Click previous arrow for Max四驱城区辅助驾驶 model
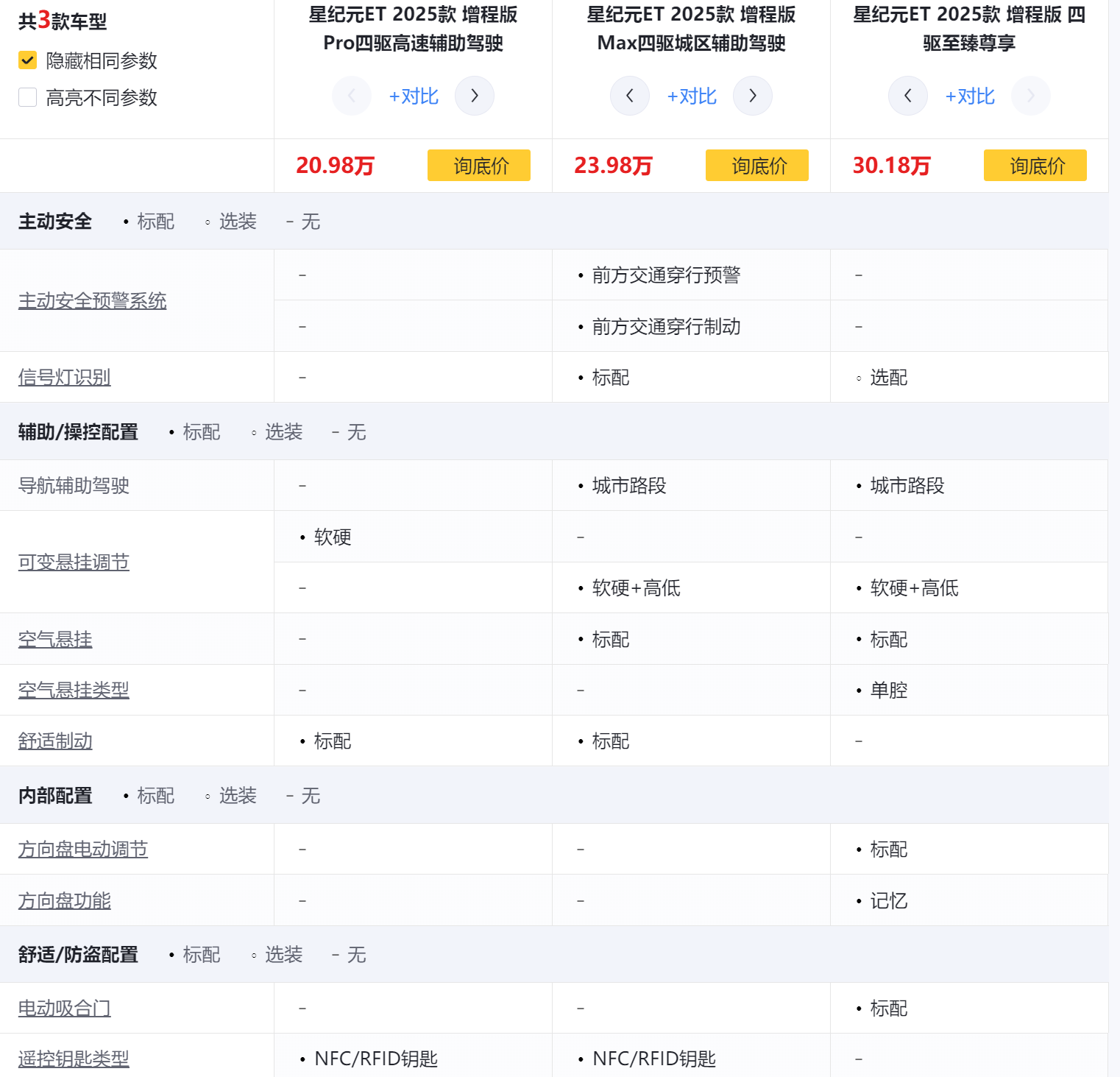The image size is (1120, 1077). coord(630,96)
